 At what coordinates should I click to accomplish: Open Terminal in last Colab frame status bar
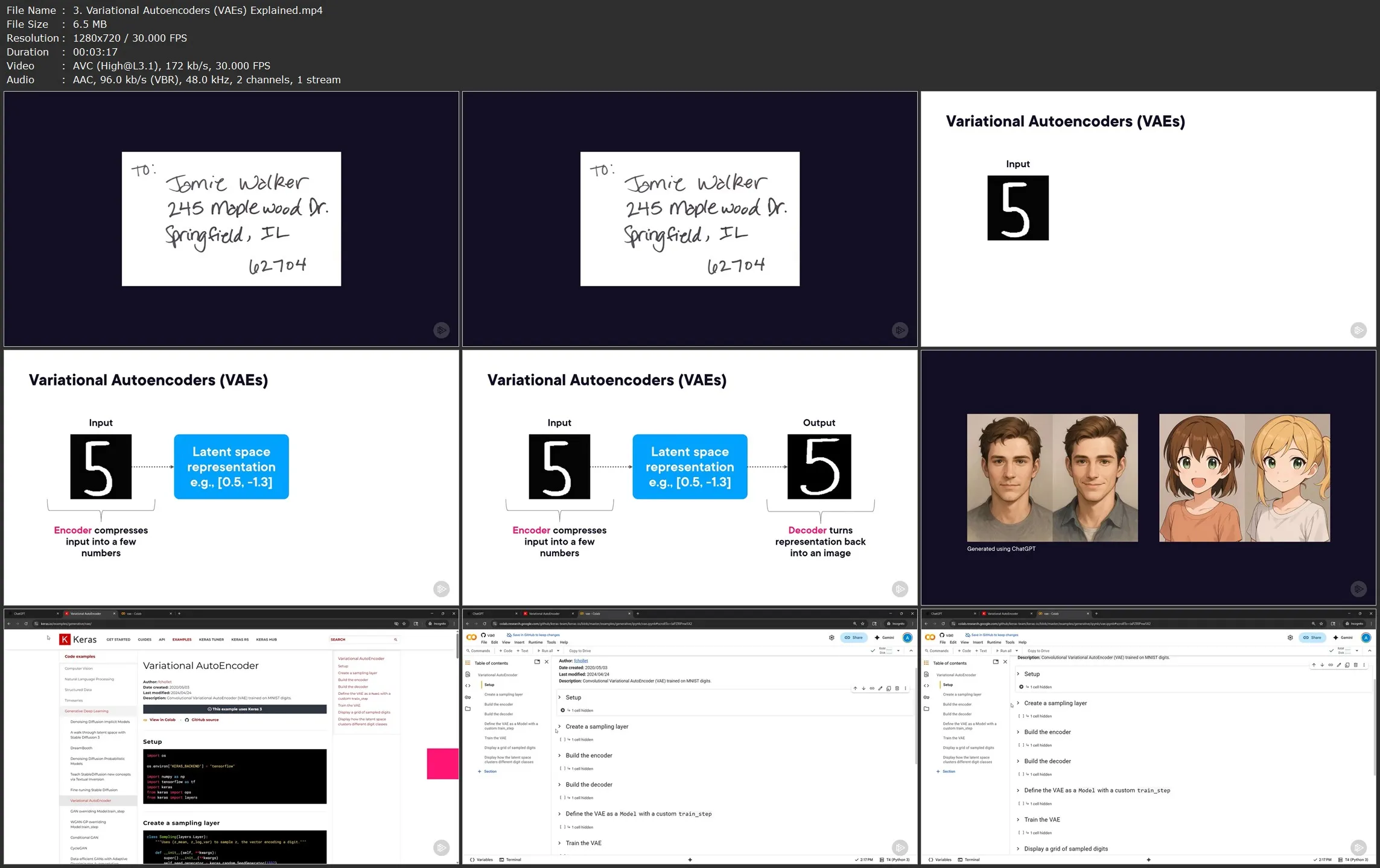pos(968,860)
